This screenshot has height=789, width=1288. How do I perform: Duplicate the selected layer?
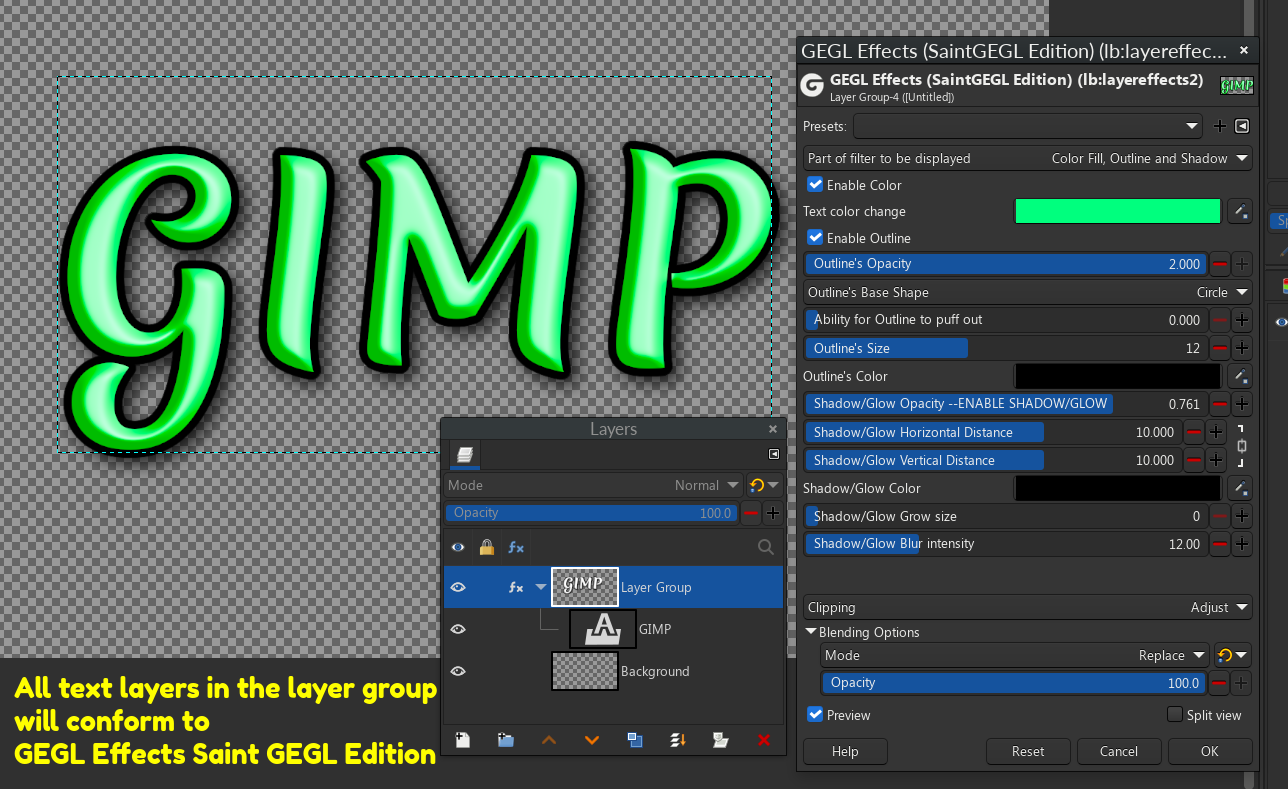point(634,740)
